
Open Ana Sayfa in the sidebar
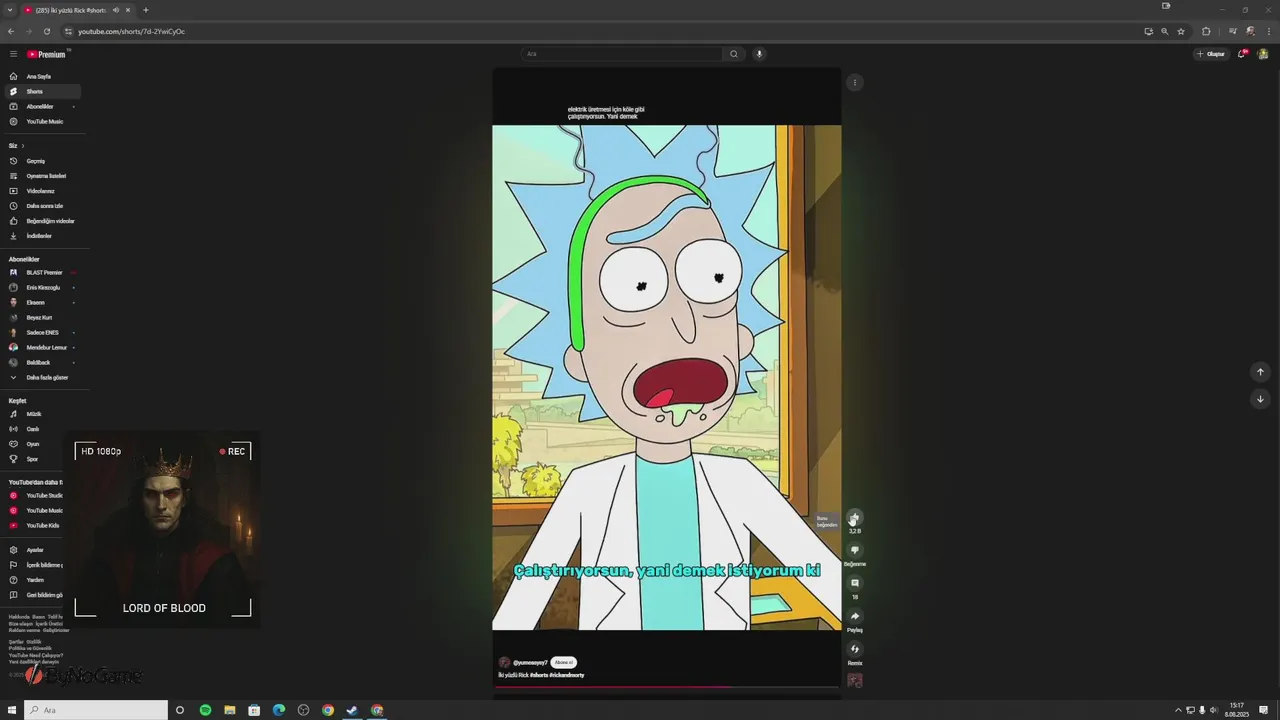click(x=43, y=76)
